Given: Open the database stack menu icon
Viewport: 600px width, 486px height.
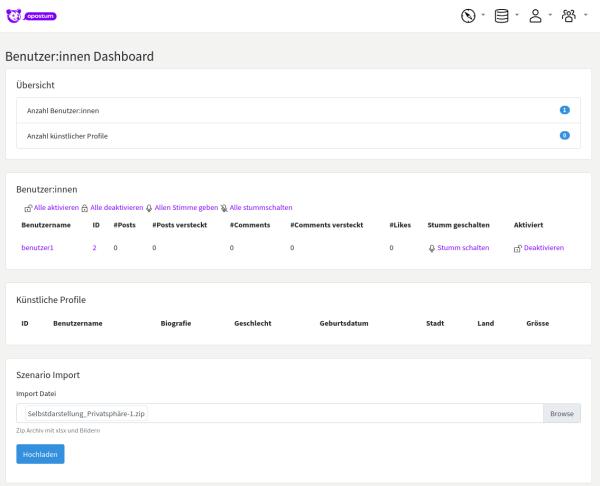Looking at the screenshot, I should [x=501, y=15].
